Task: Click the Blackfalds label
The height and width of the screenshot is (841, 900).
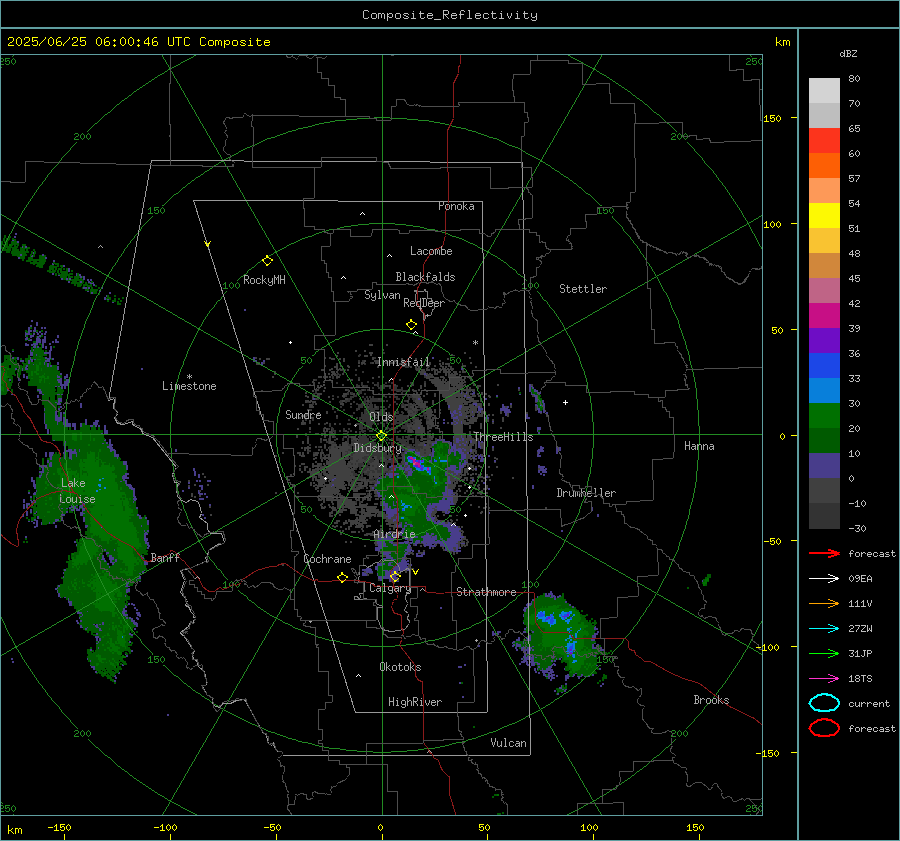Action: 425,277
